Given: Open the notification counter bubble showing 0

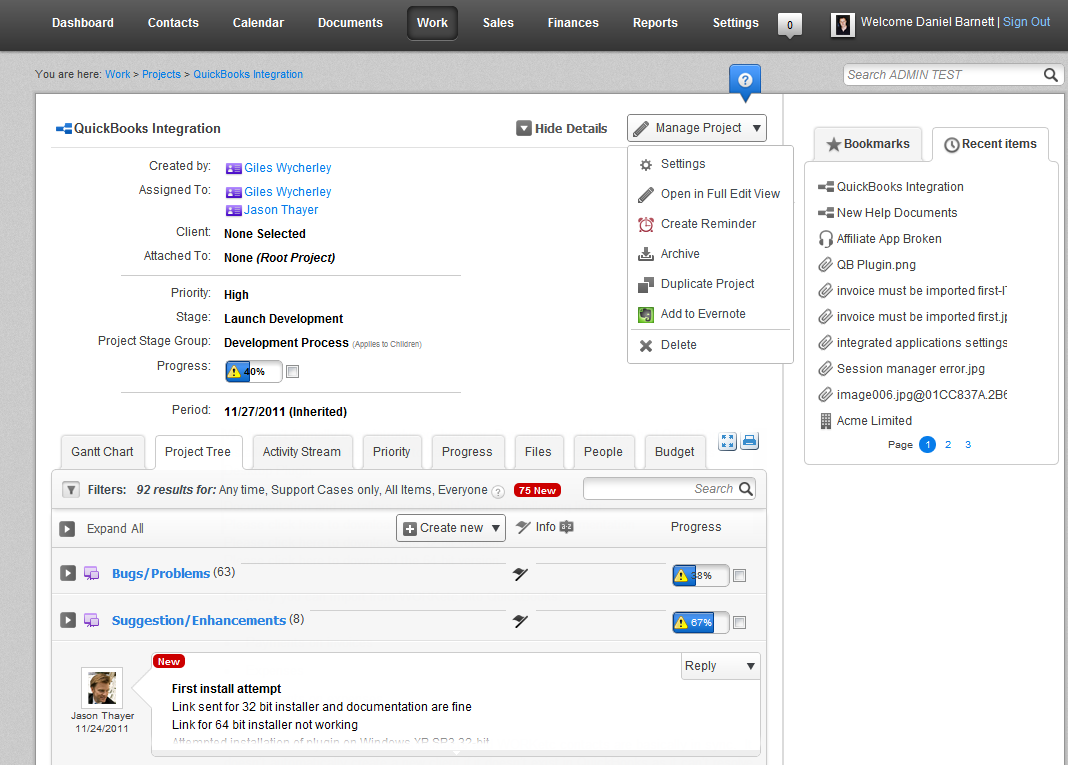Looking at the screenshot, I should coord(789,25).
